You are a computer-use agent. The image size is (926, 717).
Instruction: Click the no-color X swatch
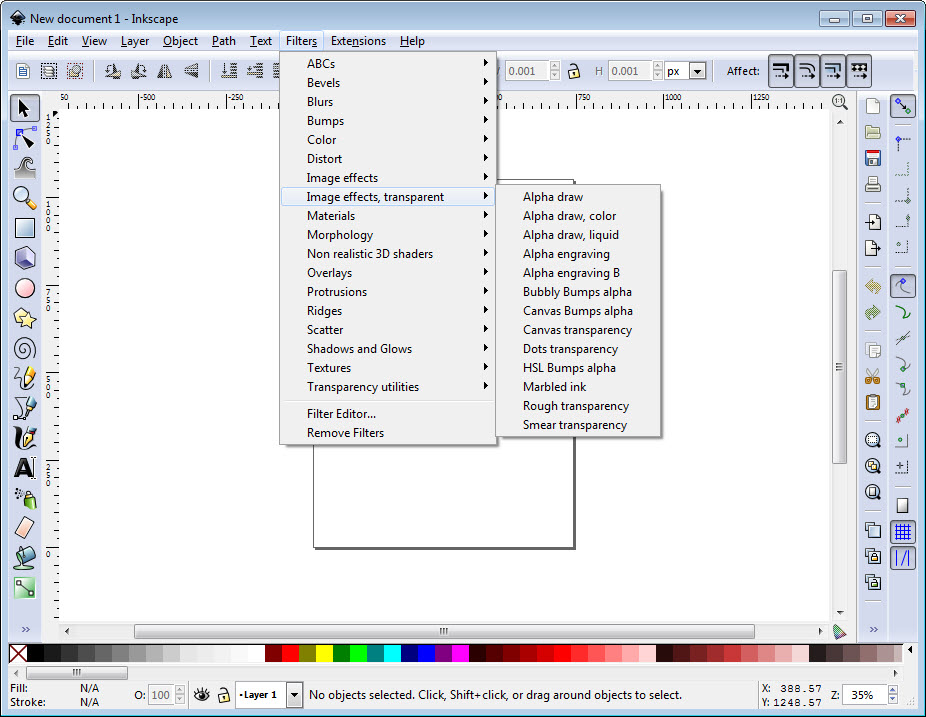coord(18,653)
